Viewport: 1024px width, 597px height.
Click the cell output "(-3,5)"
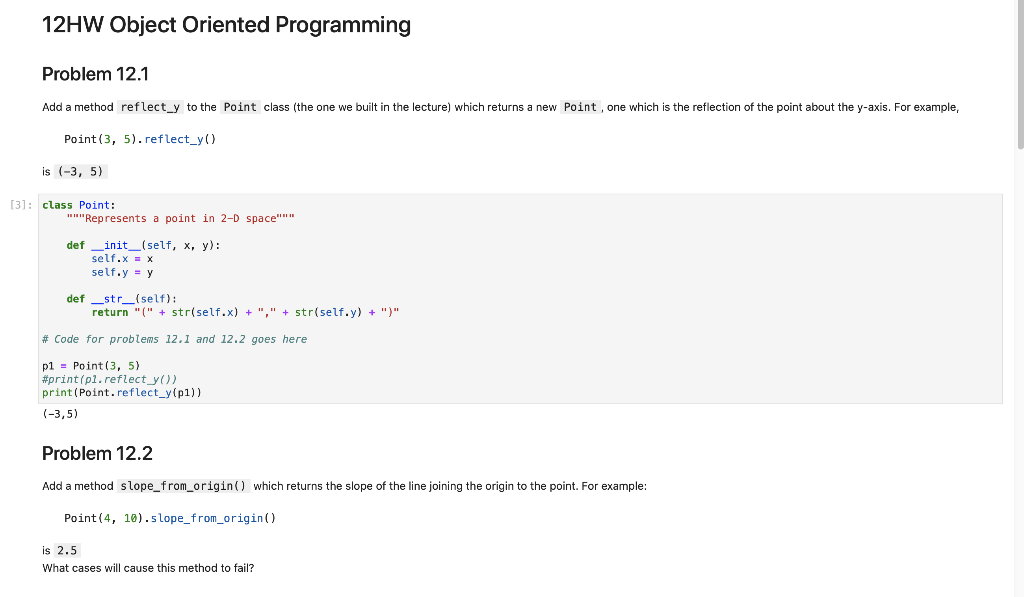click(58, 413)
